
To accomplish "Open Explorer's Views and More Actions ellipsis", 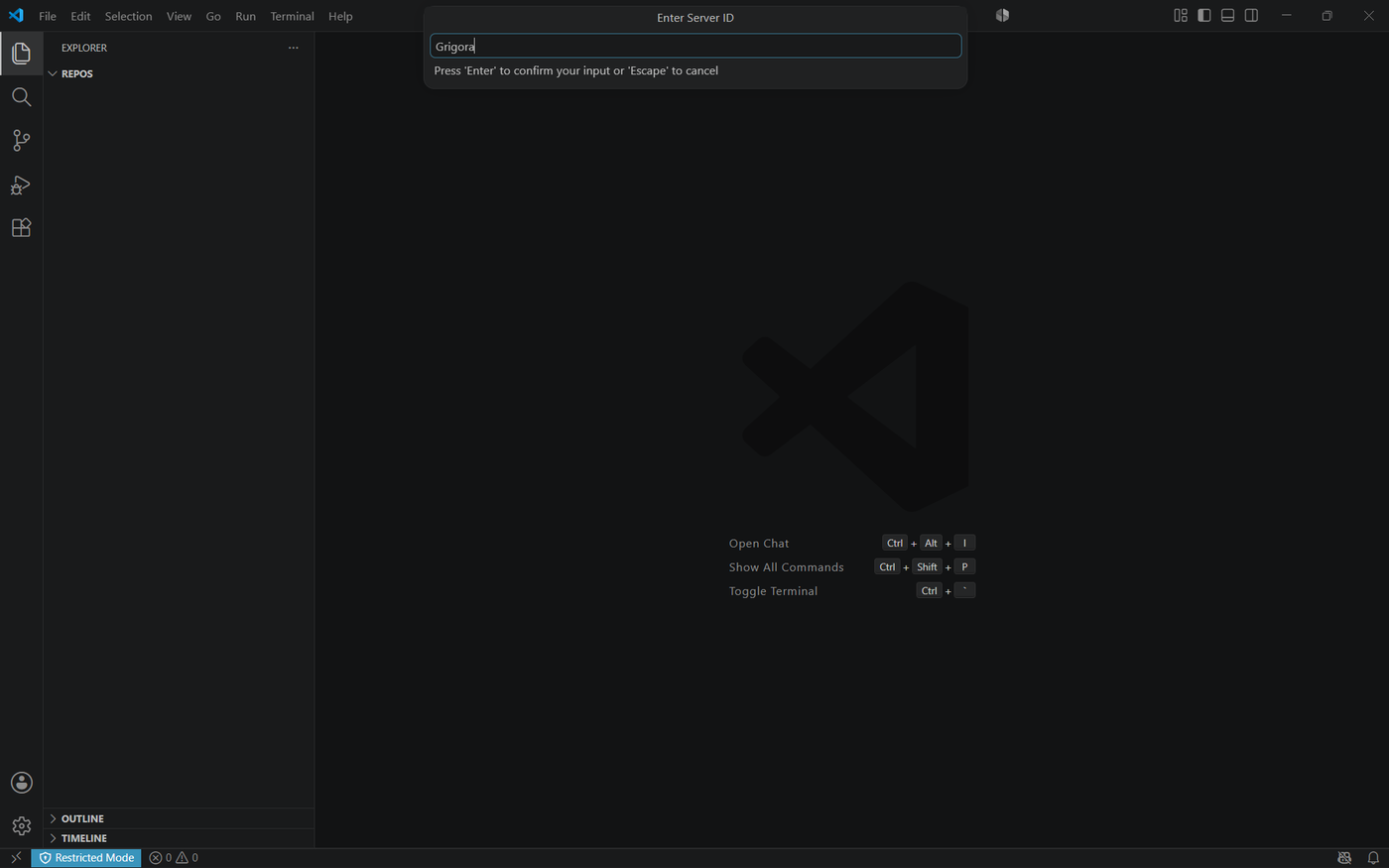I will (x=293, y=48).
